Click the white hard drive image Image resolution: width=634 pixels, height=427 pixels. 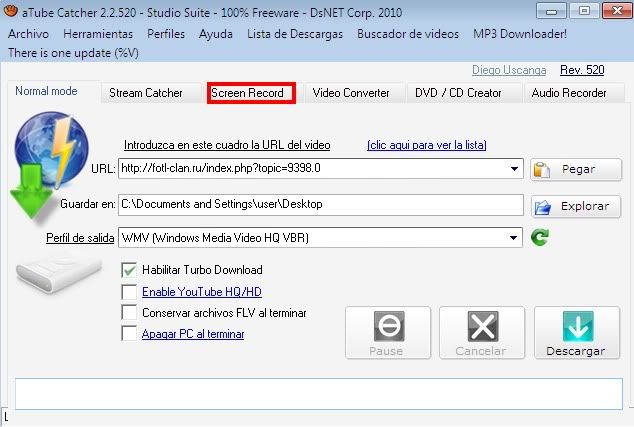[x=59, y=273]
